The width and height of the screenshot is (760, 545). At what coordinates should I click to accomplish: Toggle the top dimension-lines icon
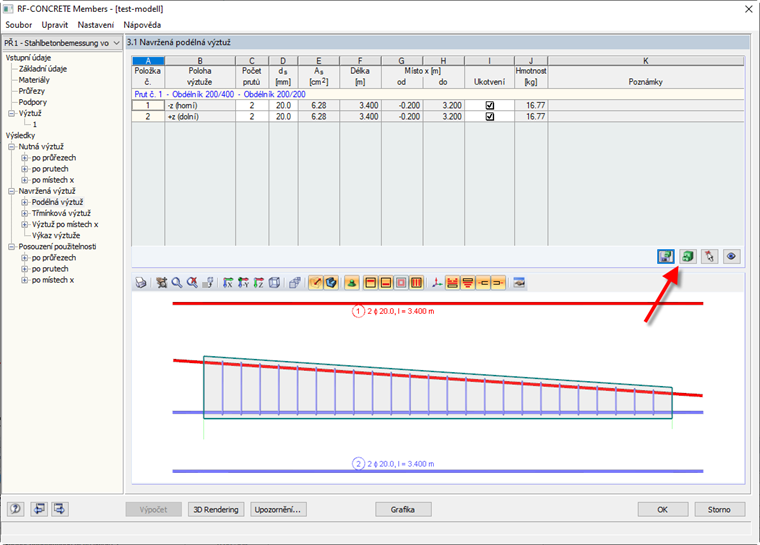point(452,283)
